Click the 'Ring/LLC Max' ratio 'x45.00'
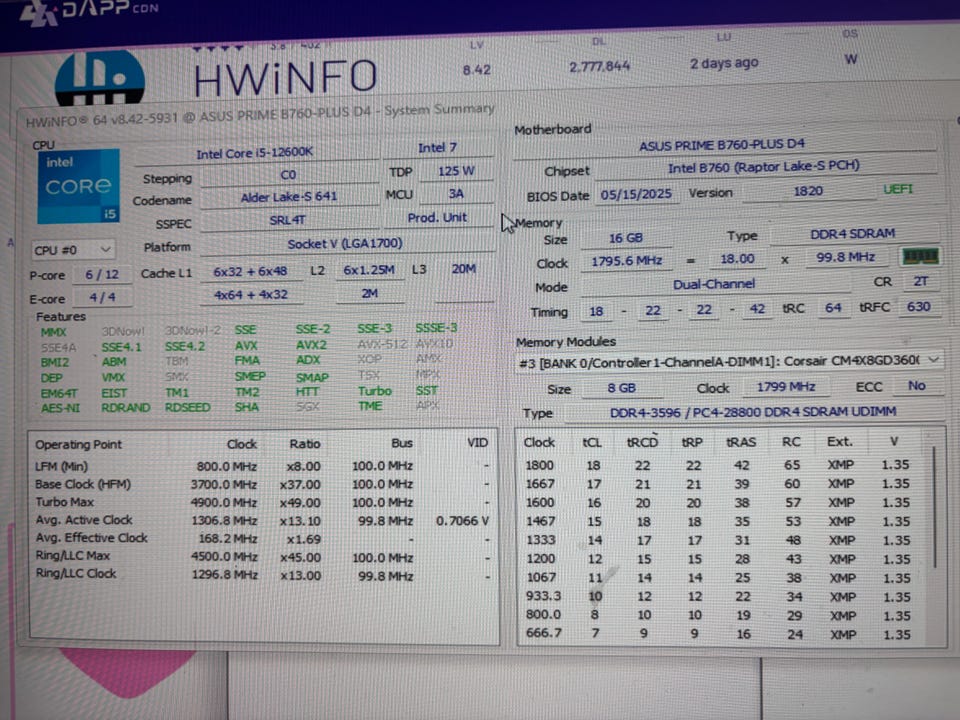Viewport: 960px width, 720px height. coord(300,558)
